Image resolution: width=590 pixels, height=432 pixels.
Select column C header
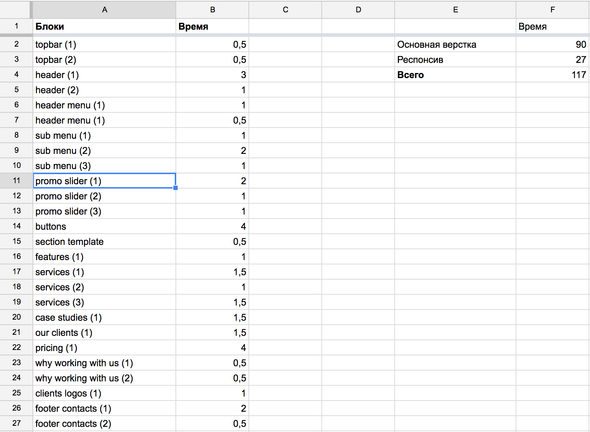pyautogui.click(x=285, y=10)
